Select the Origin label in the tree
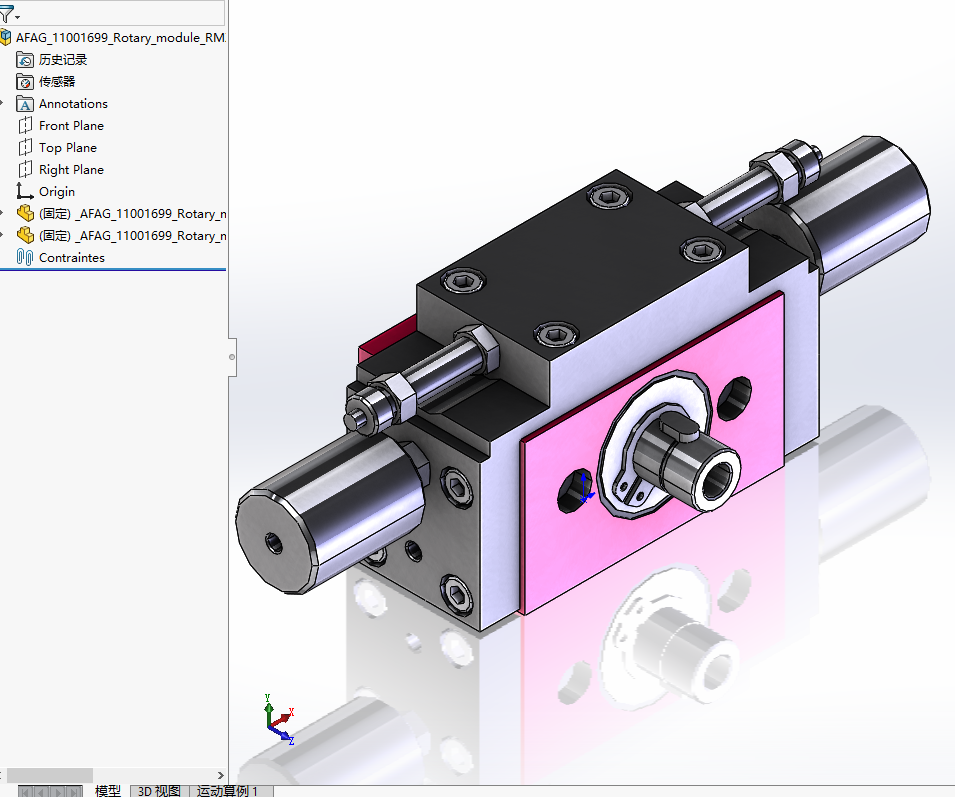 click(57, 191)
